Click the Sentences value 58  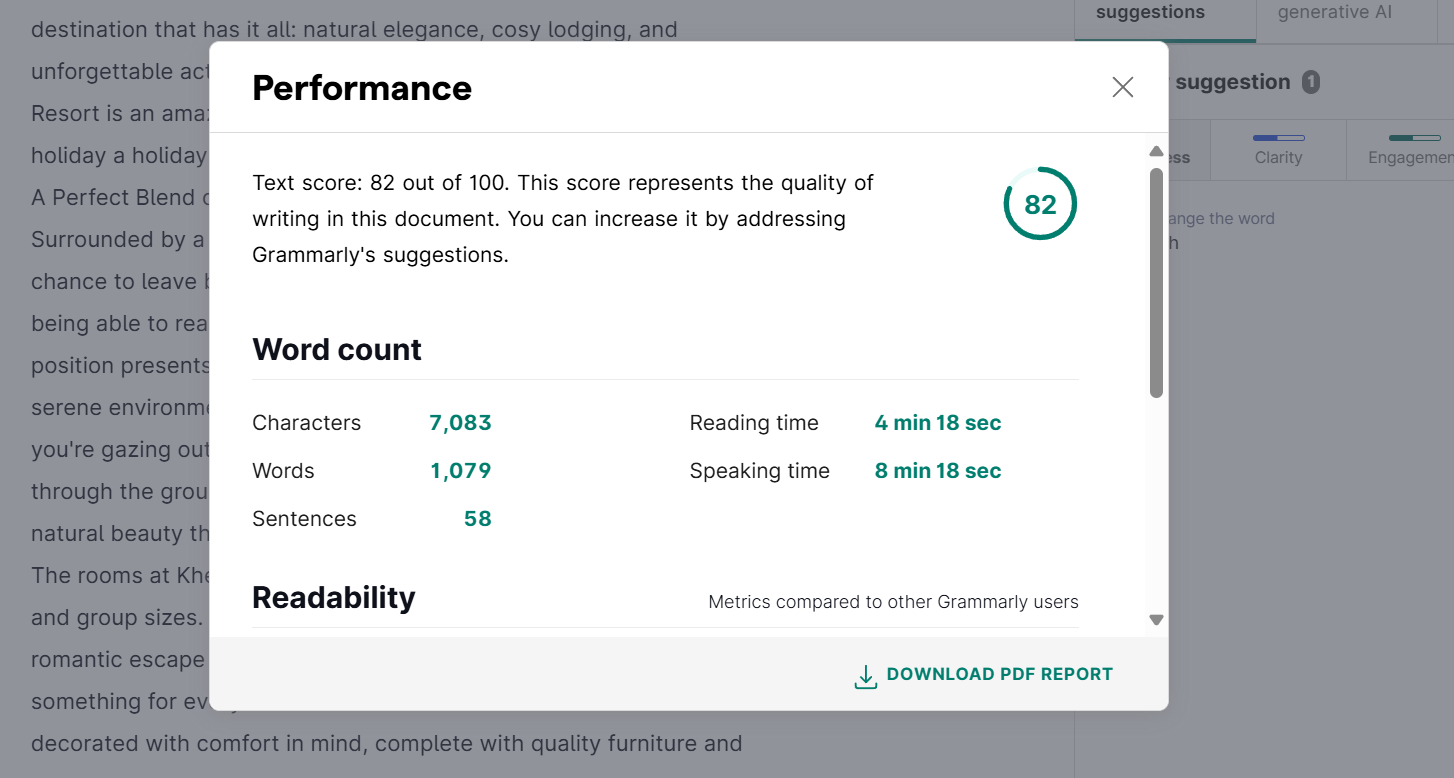pyautogui.click(x=478, y=519)
